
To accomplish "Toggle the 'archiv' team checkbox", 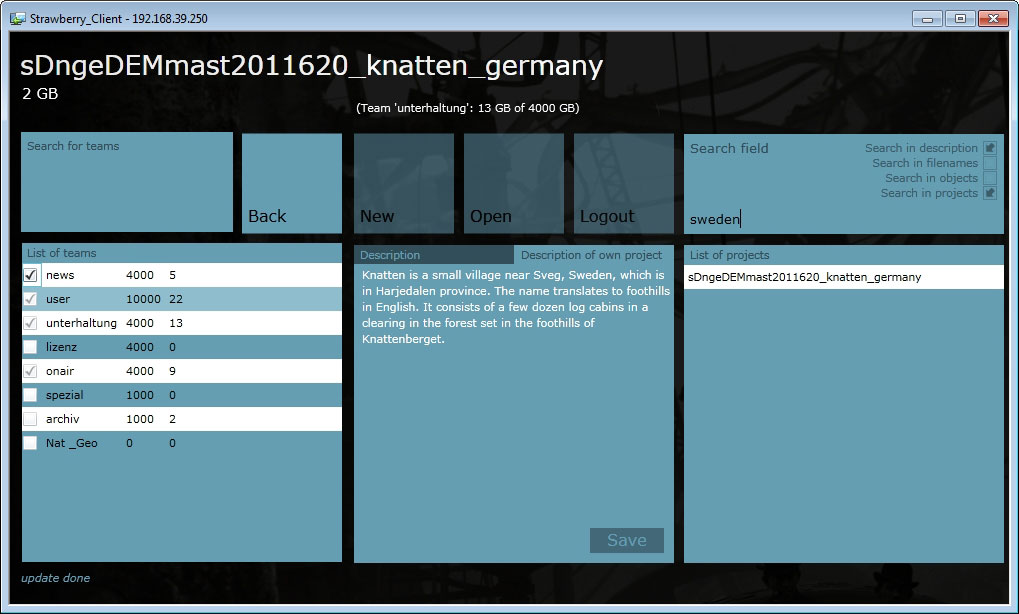I will pyautogui.click(x=31, y=419).
